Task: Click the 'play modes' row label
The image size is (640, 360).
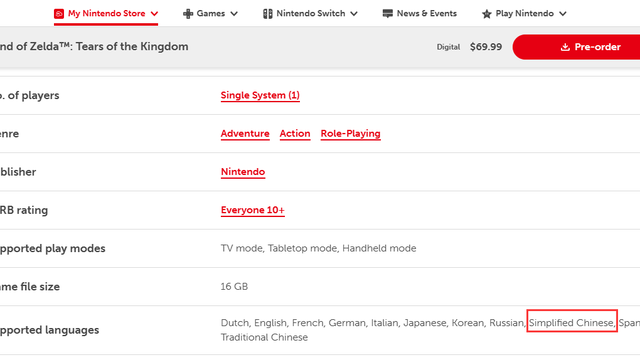Action: pyautogui.click(x=76, y=248)
